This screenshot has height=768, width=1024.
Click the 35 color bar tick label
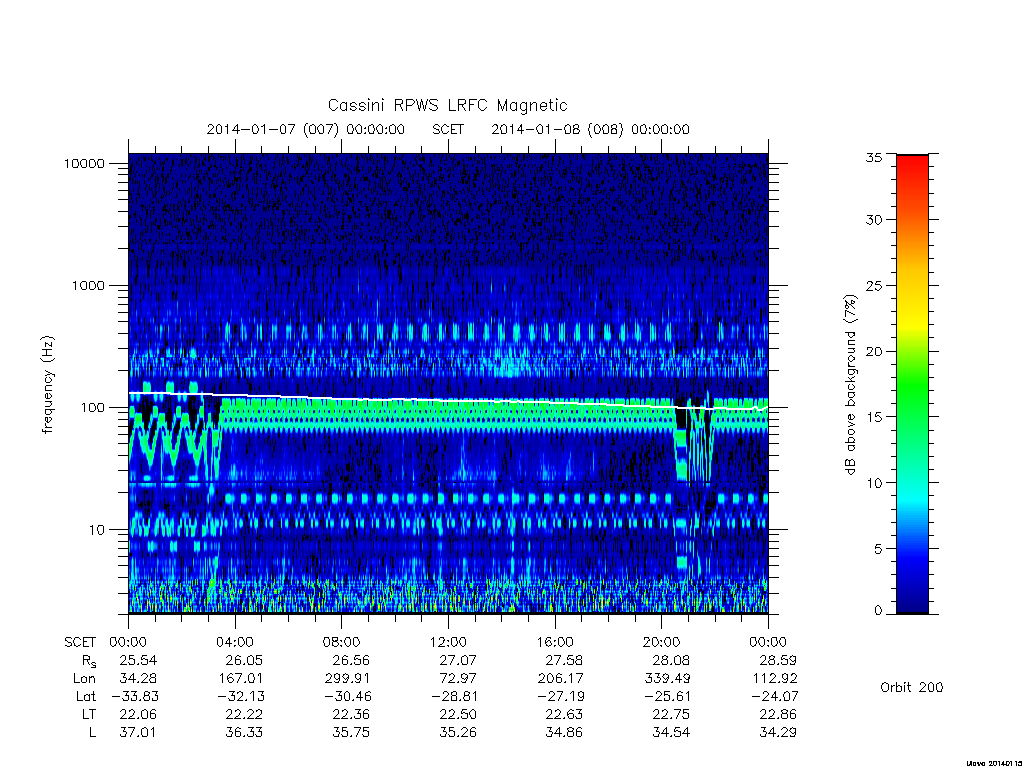874,157
